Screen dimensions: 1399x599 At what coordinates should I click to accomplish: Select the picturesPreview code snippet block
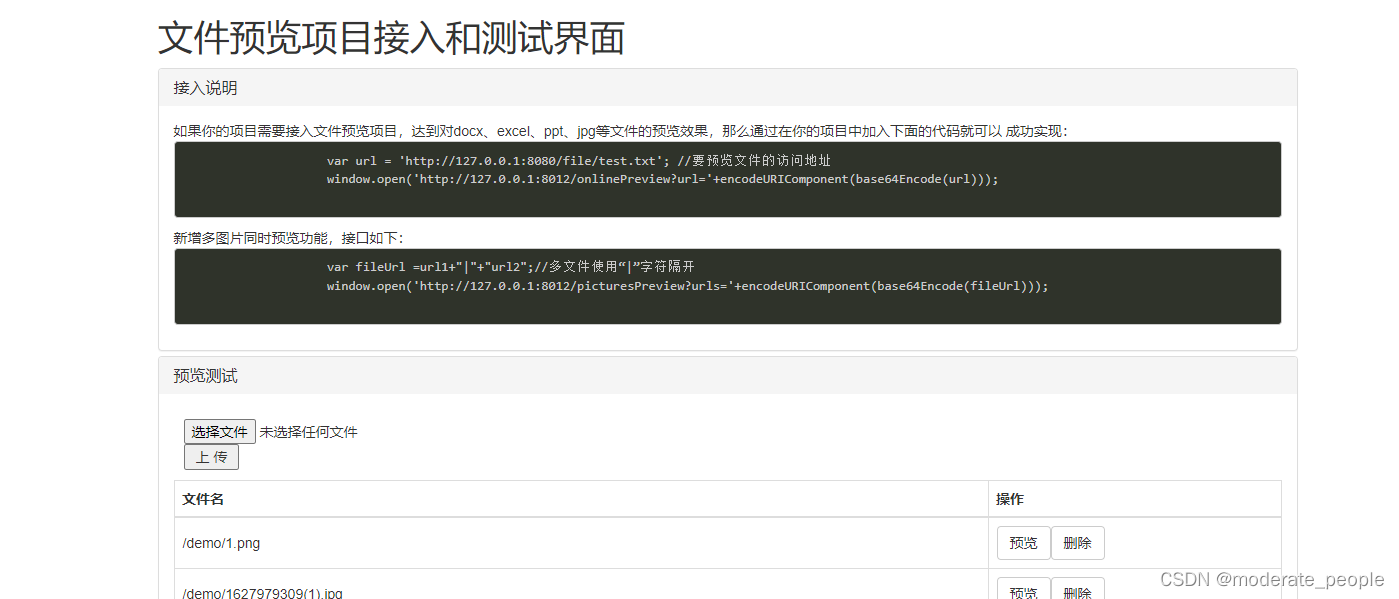point(727,286)
